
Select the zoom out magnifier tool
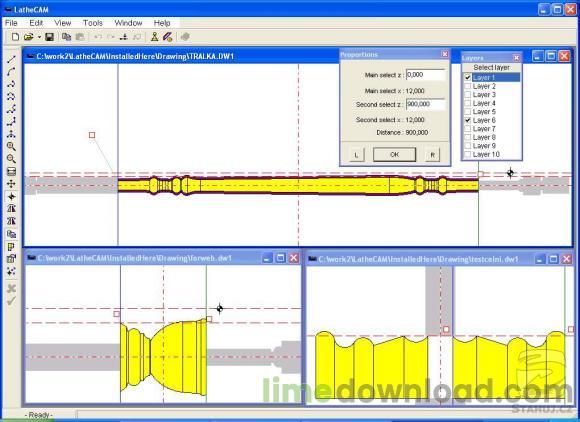pos(11,159)
